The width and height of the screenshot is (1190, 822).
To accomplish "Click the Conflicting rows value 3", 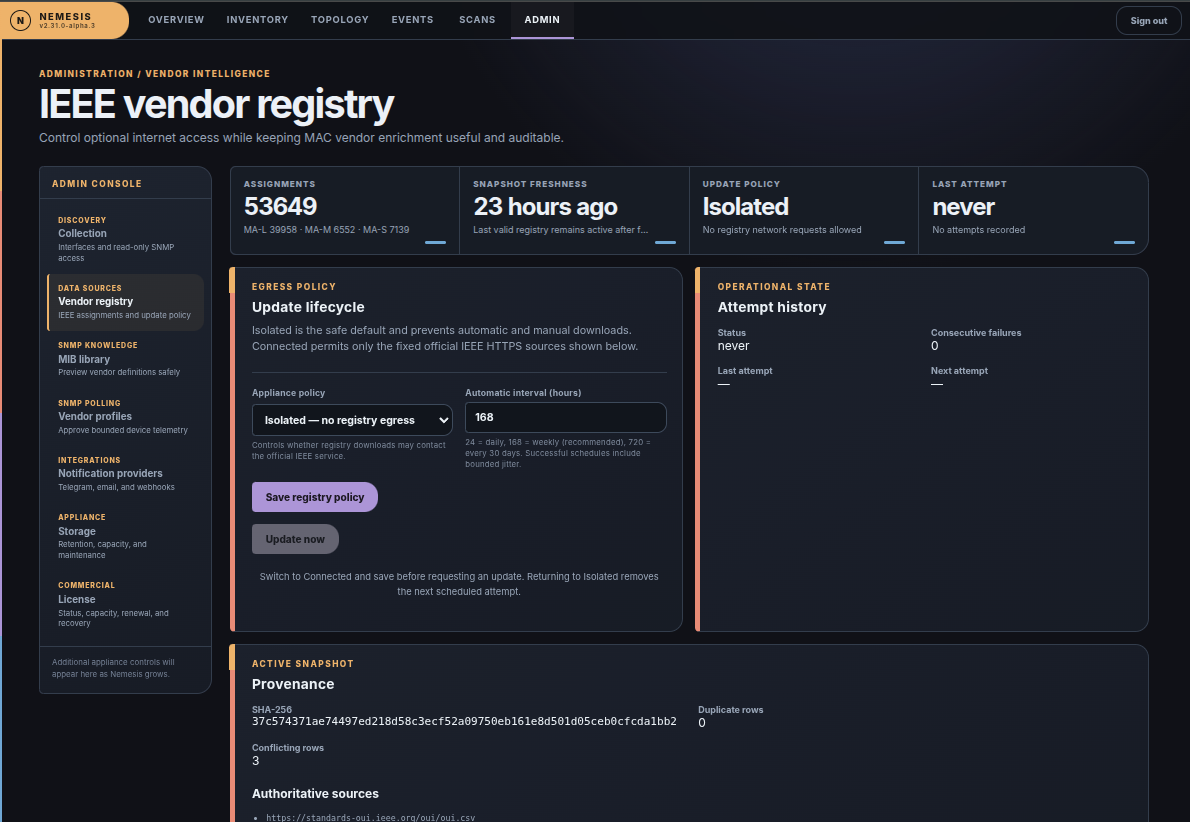I will point(256,761).
